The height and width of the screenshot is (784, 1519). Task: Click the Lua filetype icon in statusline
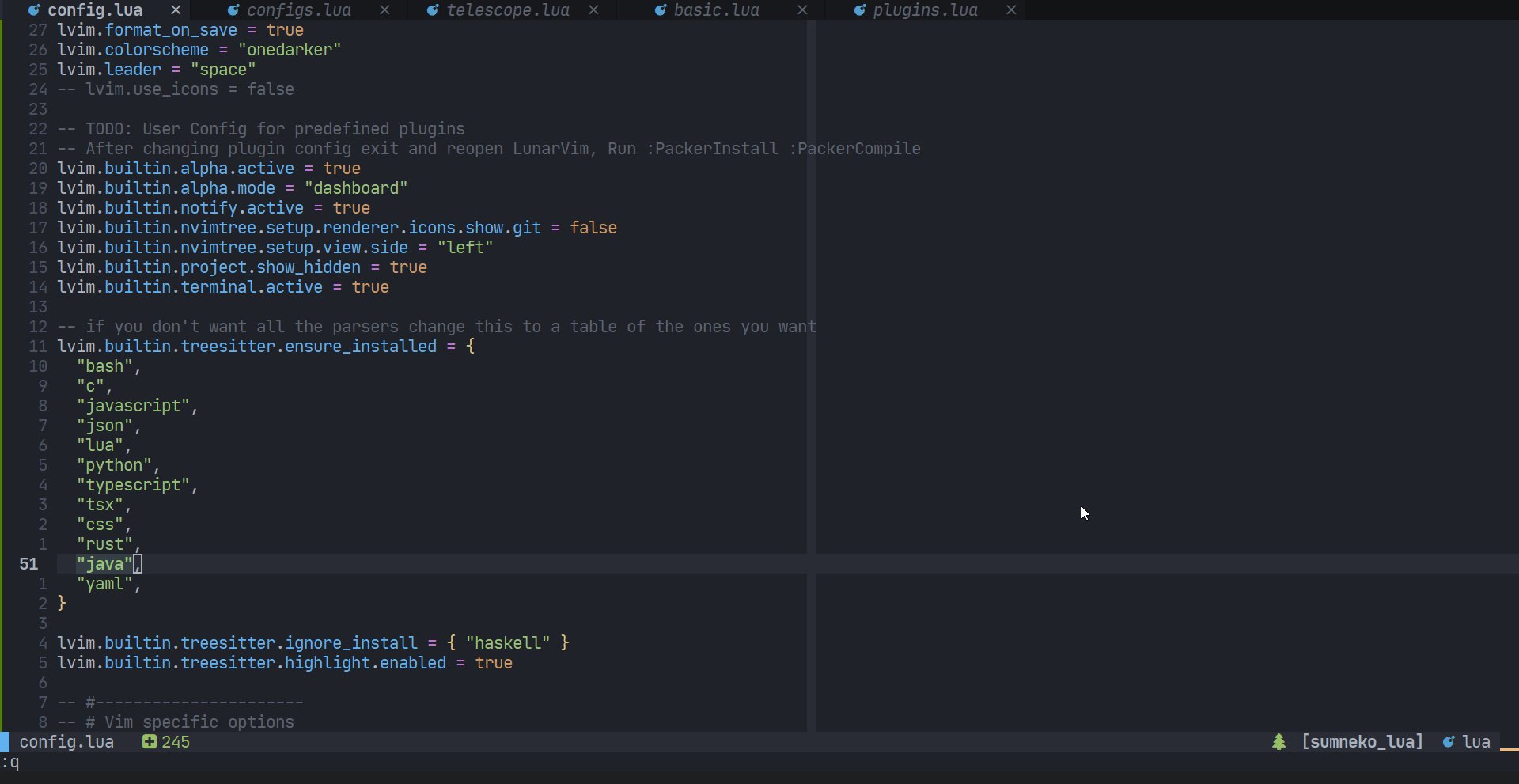1449,742
